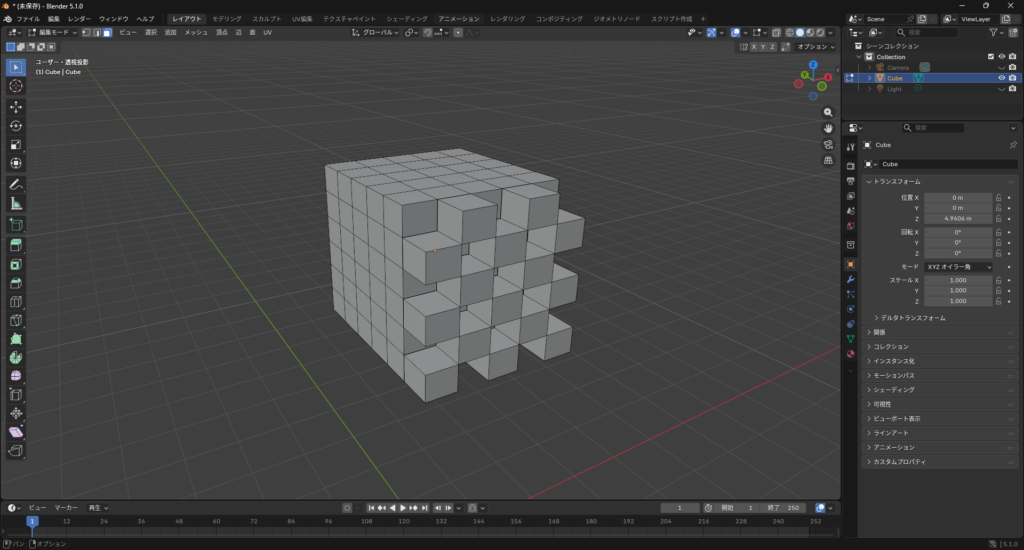
Task: Enable X-ray toggle in viewport header
Action: click(x=776, y=33)
